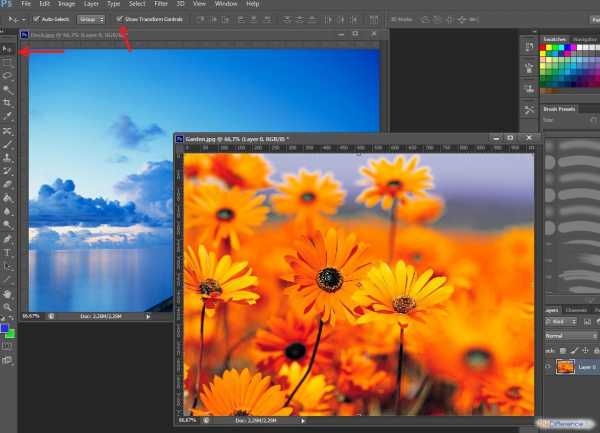This screenshot has width=600, height=433.
Task: Open the layer filter Kind dropdown
Action: pos(561,322)
